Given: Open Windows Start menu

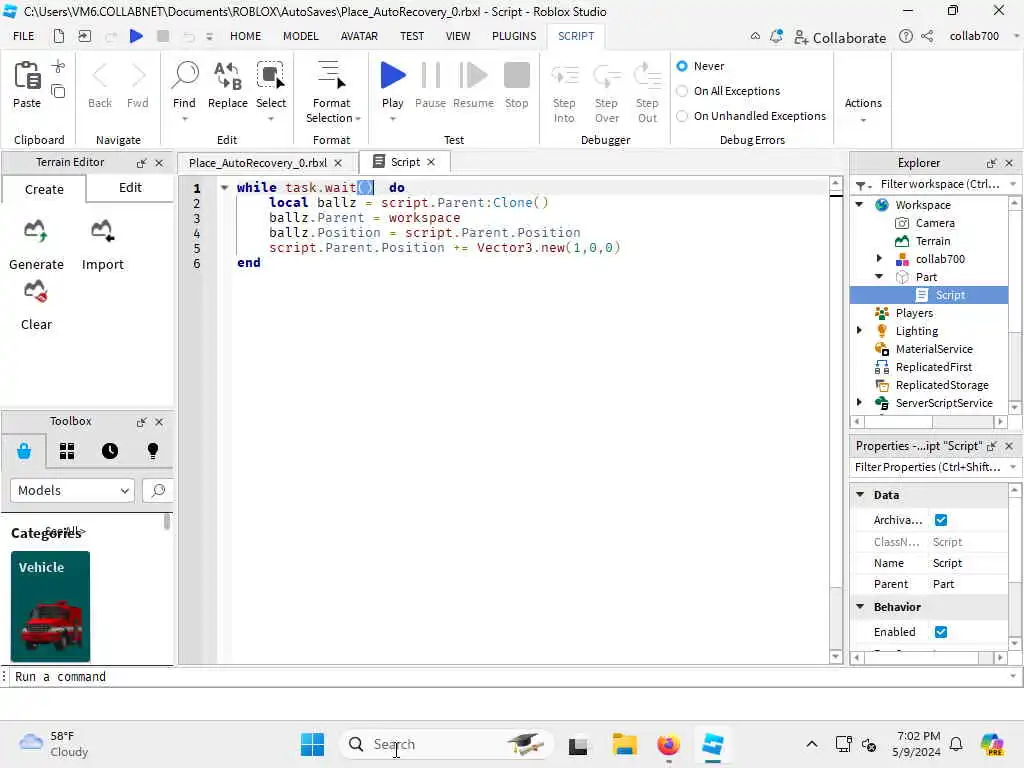Looking at the screenshot, I should coord(312,744).
